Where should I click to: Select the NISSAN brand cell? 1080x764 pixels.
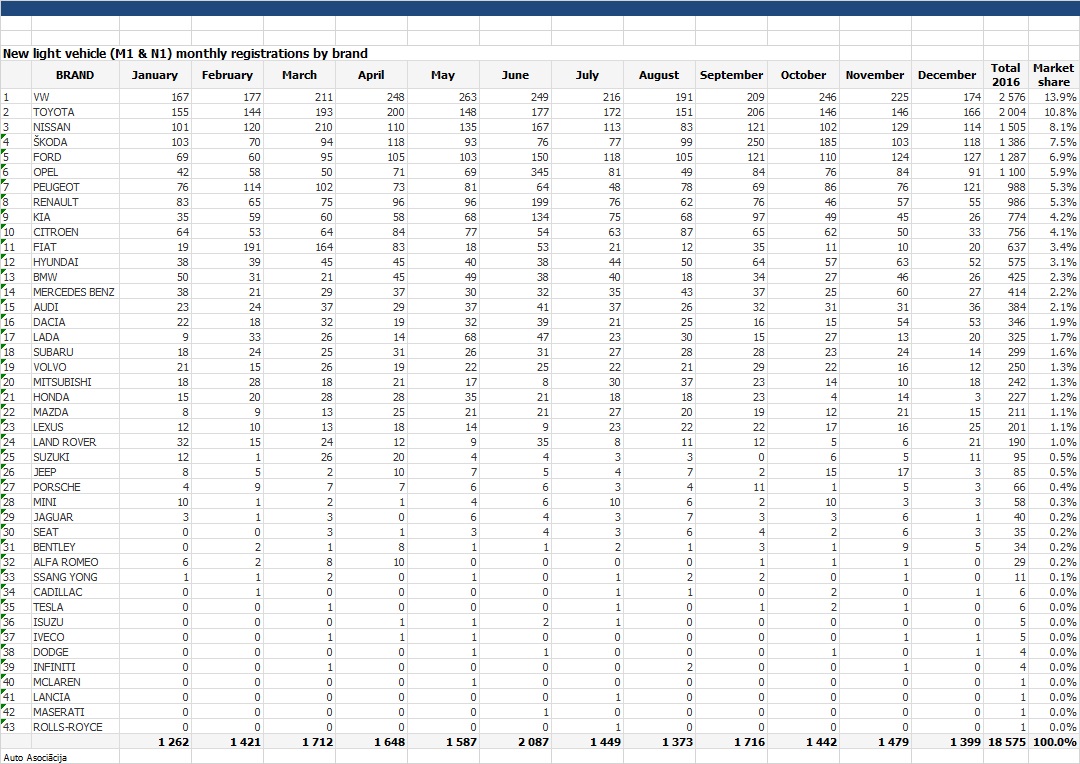(75, 127)
